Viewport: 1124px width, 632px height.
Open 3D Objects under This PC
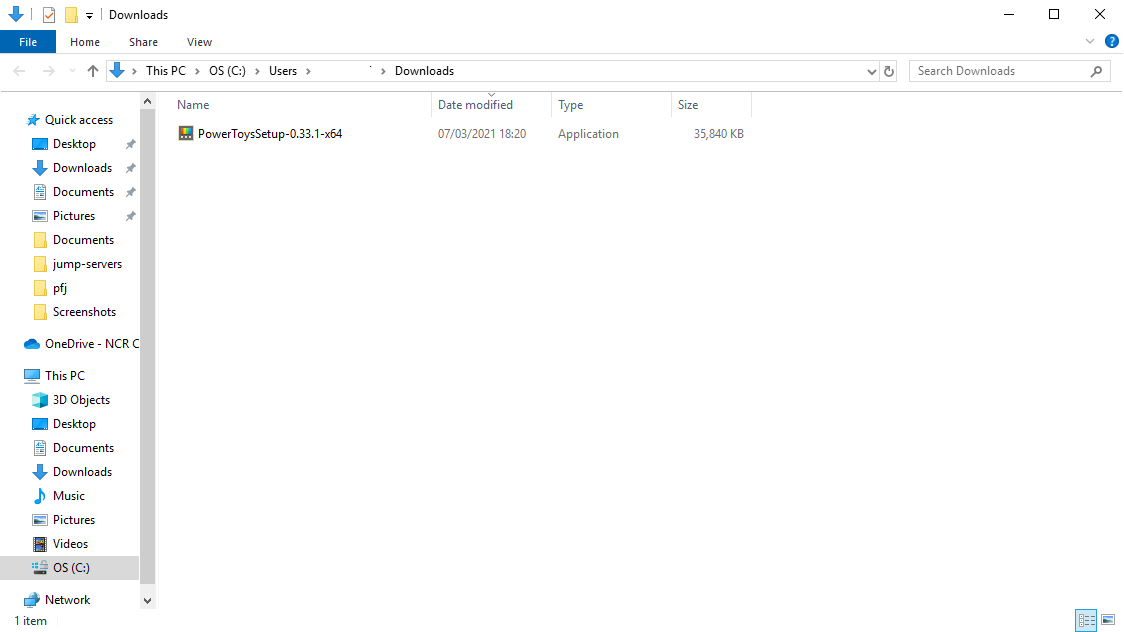[x=81, y=400]
